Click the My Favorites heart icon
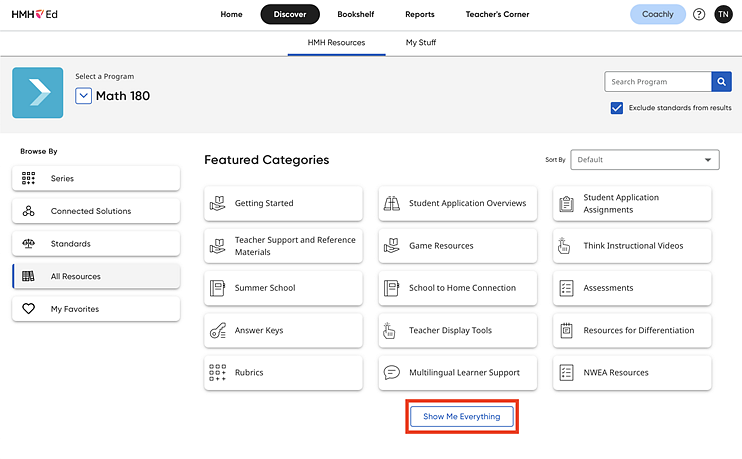742x459 pixels. pyautogui.click(x=28, y=309)
